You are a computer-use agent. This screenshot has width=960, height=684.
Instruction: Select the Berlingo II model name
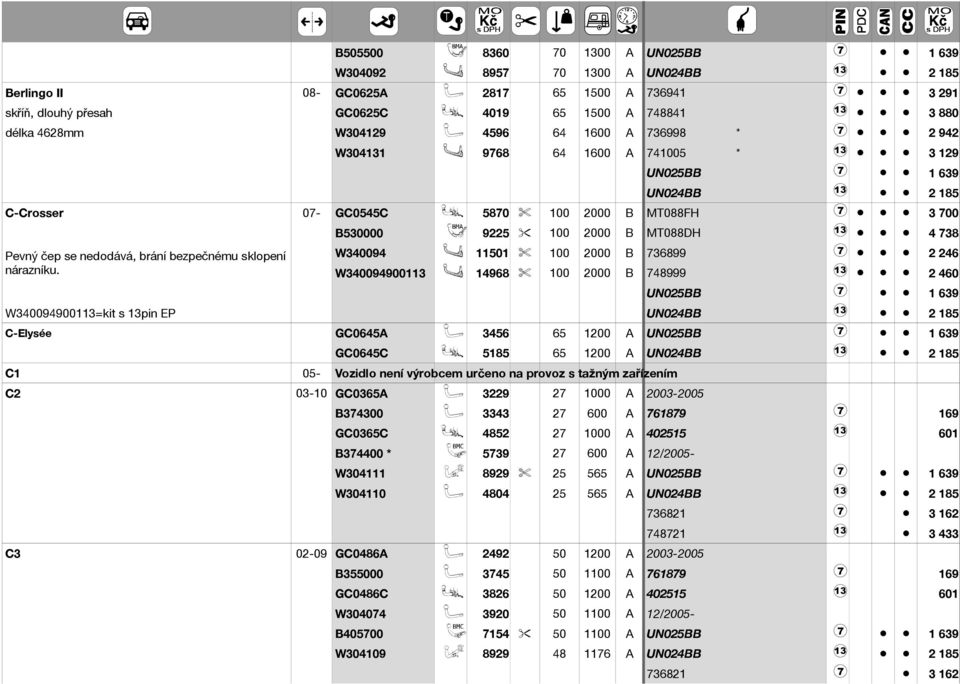pyautogui.click(x=34, y=93)
